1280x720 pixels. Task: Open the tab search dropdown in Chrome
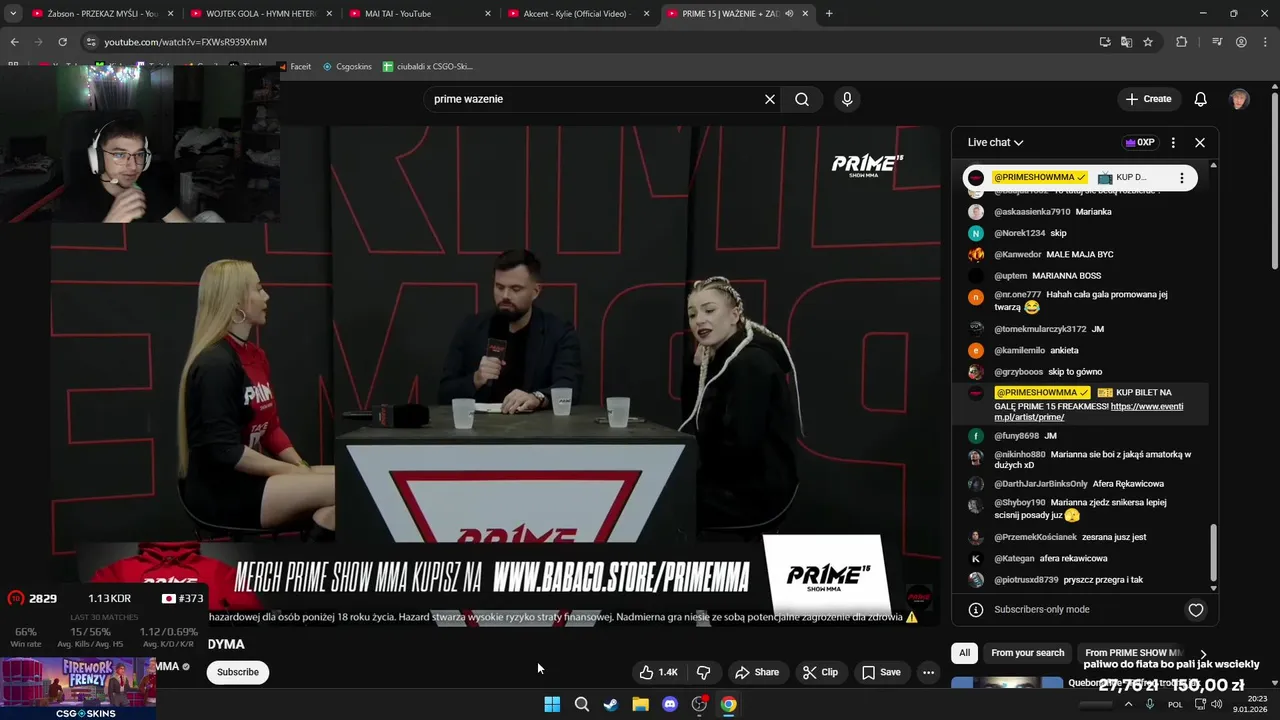[13, 14]
